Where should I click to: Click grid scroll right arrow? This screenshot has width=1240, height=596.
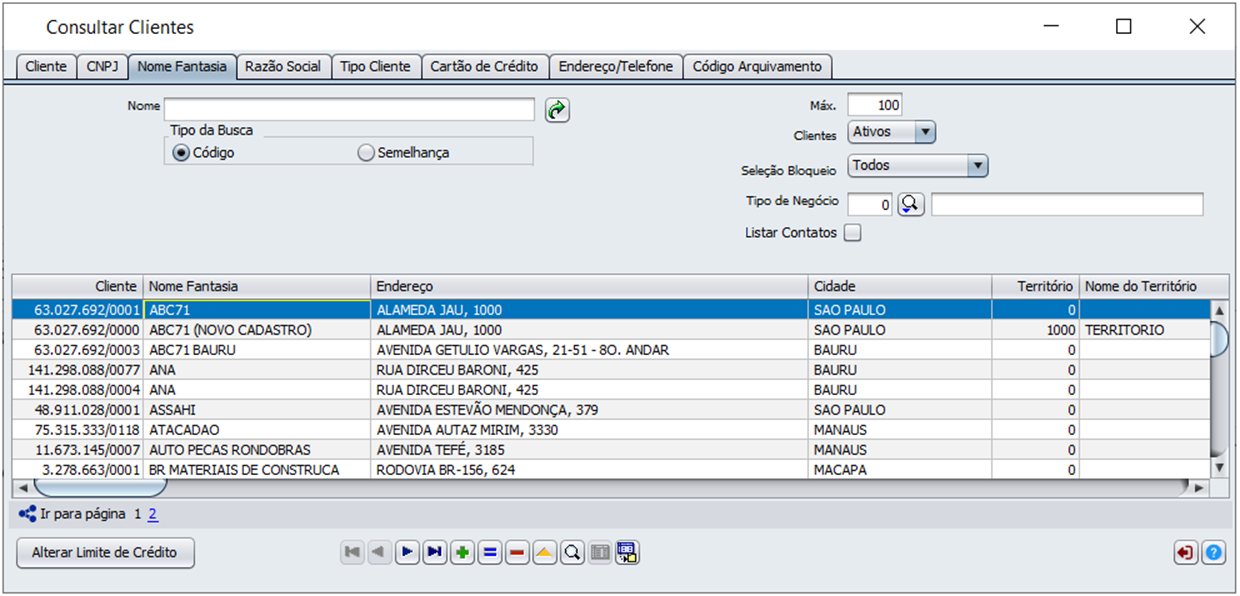[1200, 488]
